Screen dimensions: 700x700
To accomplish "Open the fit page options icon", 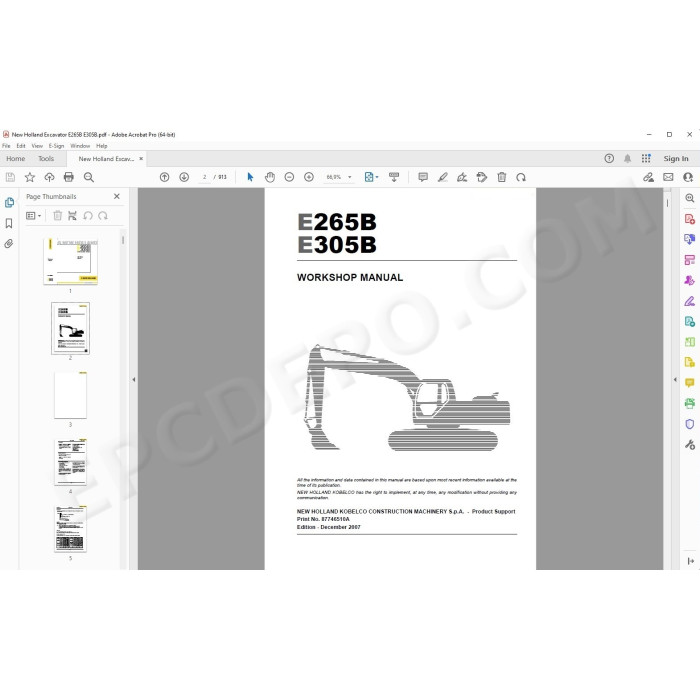I will (371, 177).
